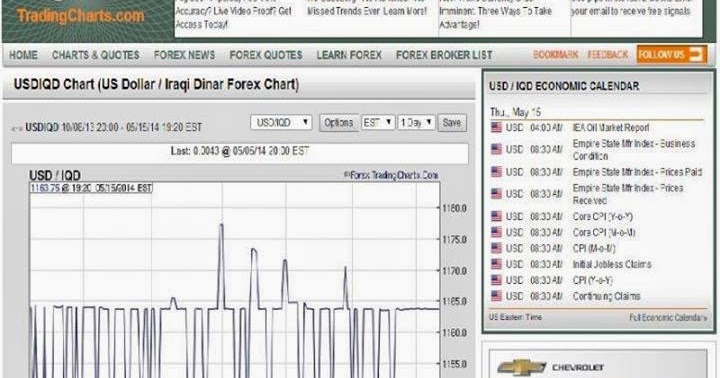Viewport: 720px width, 378px height.
Task: Open Core CPI (Y-o-Y) event
Action: pyautogui.click(x=602, y=216)
